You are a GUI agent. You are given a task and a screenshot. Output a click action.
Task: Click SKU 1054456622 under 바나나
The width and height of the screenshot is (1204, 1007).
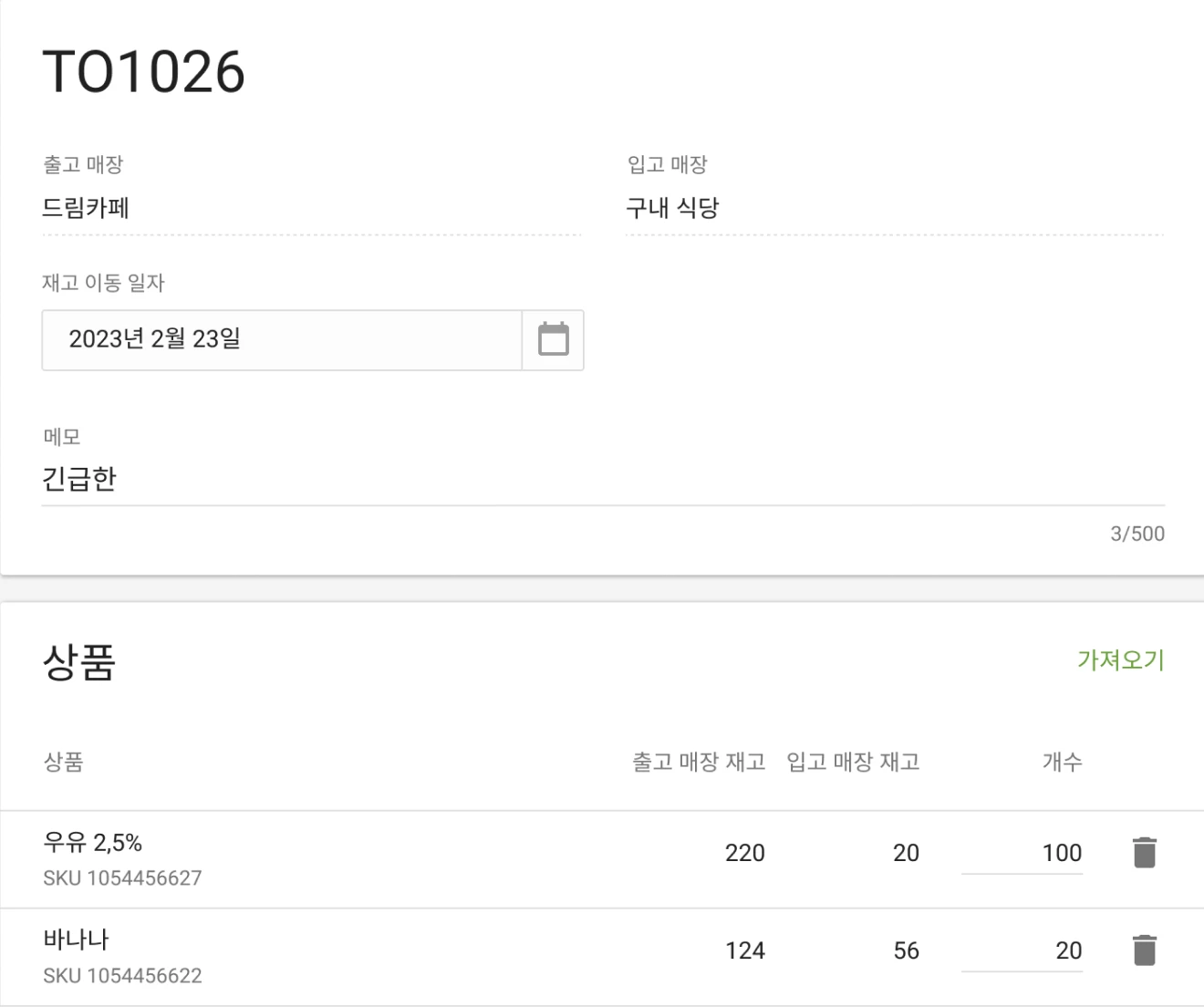pos(122,975)
